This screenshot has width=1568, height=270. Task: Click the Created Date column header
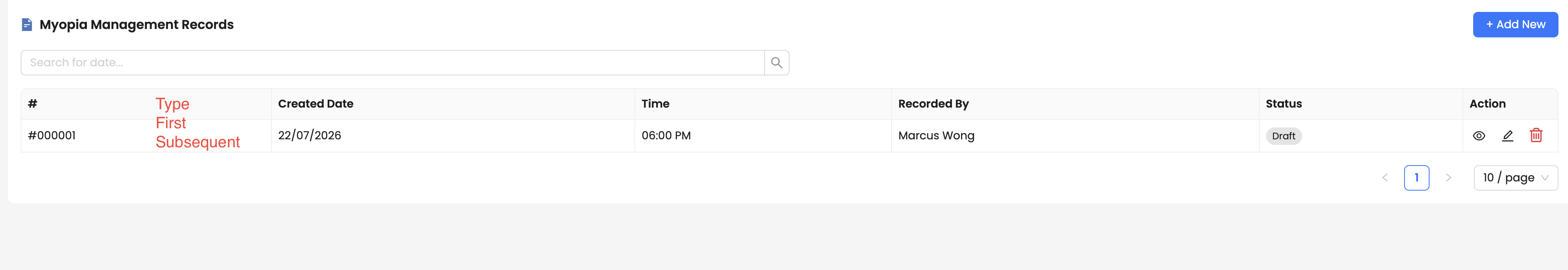(x=315, y=104)
